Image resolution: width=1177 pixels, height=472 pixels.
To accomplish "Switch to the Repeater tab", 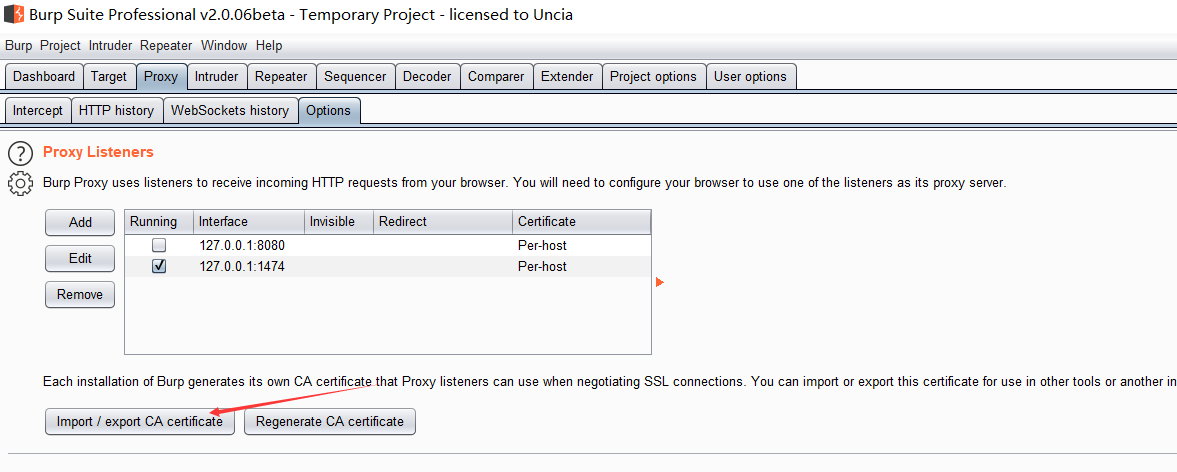I will [281, 77].
